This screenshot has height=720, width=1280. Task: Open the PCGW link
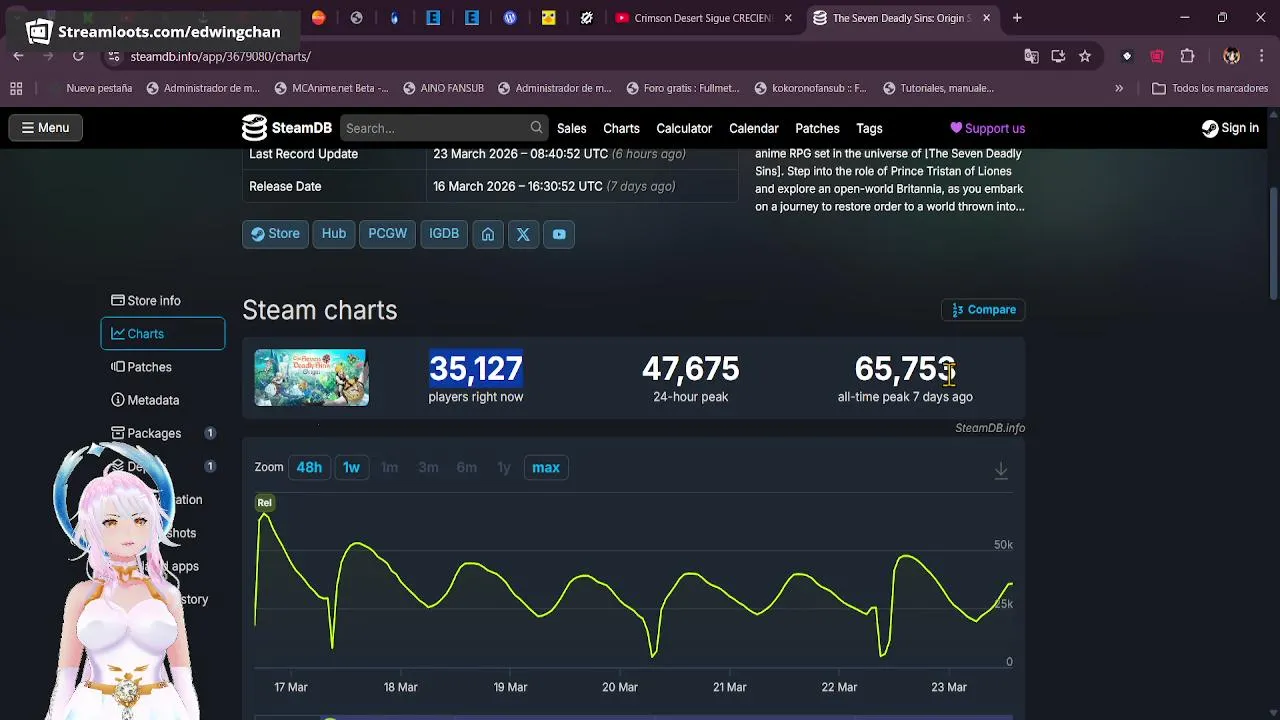pyautogui.click(x=387, y=234)
